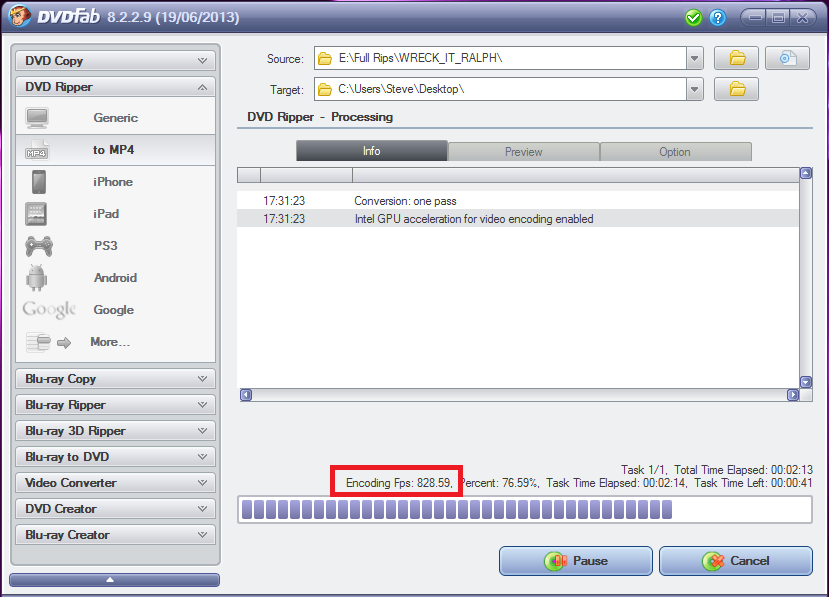Switch to the Option tab
The width and height of the screenshot is (829, 597).
pyautogui.click(x=675, y=152)
